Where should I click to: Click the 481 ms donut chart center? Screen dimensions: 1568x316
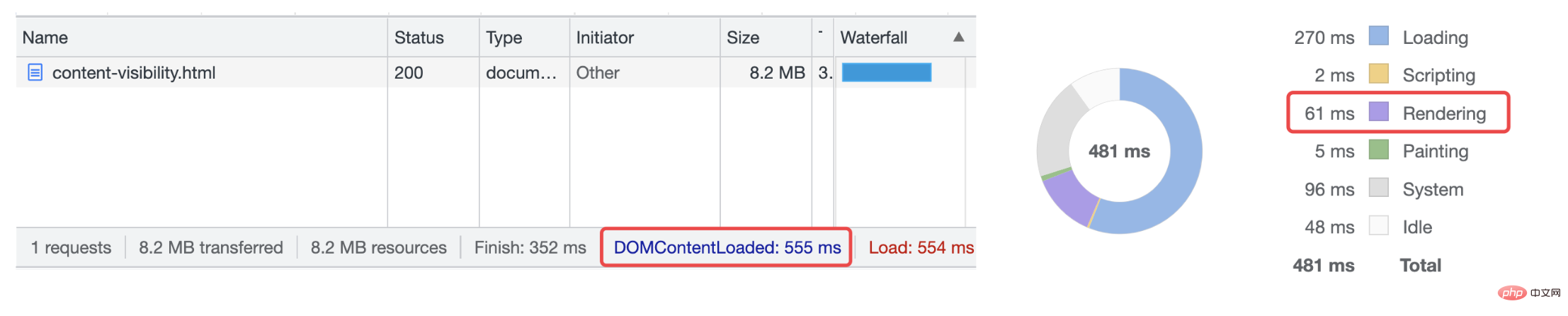(1119, 151)
